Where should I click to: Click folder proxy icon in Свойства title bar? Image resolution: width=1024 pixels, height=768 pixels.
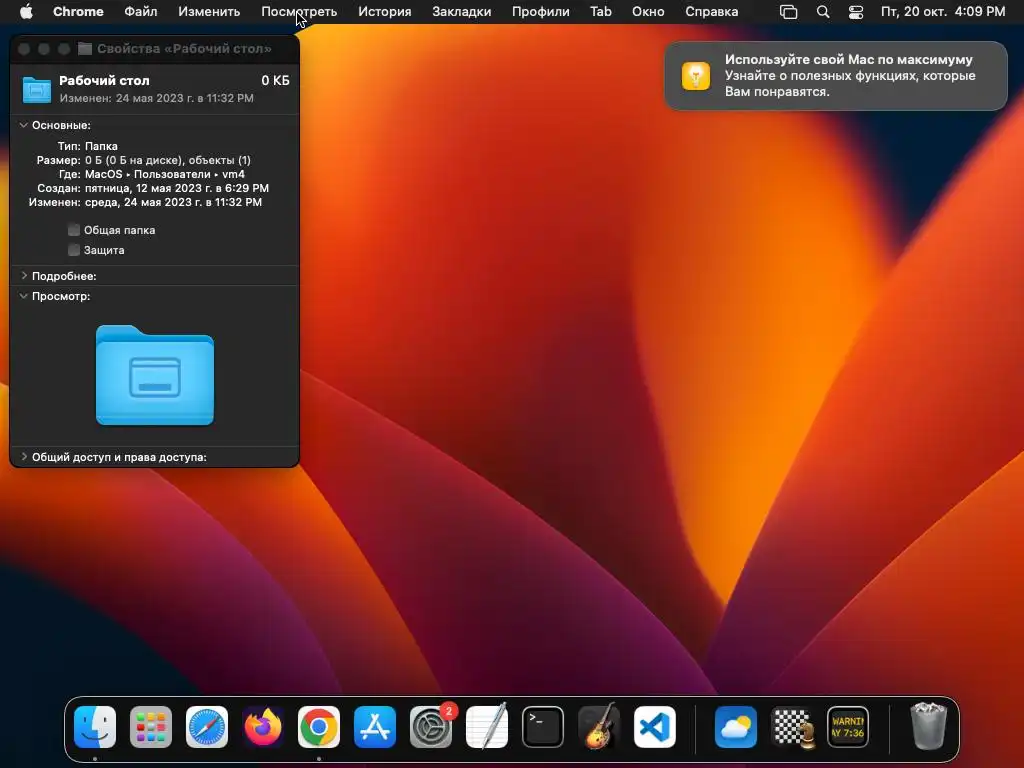point(84,48)
